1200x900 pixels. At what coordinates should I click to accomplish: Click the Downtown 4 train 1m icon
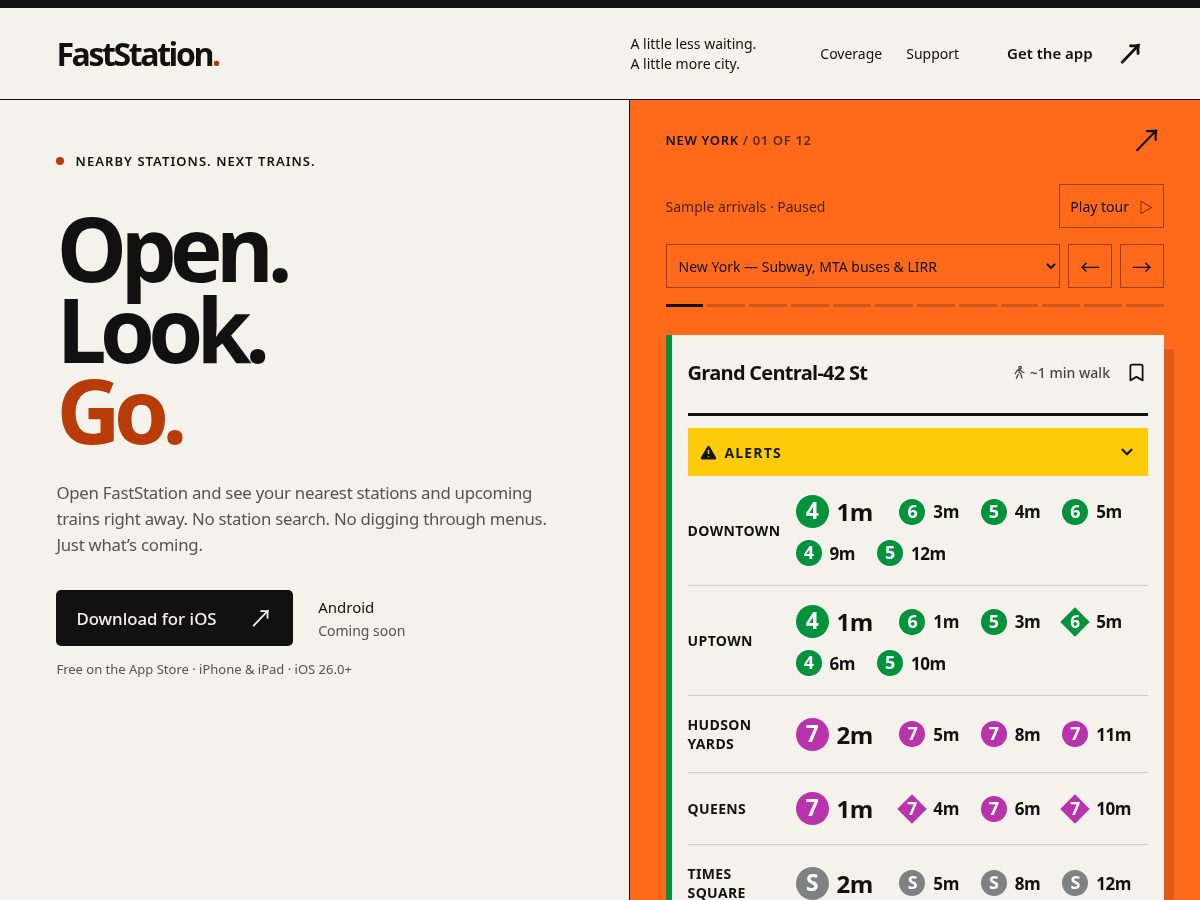point(812,511)
